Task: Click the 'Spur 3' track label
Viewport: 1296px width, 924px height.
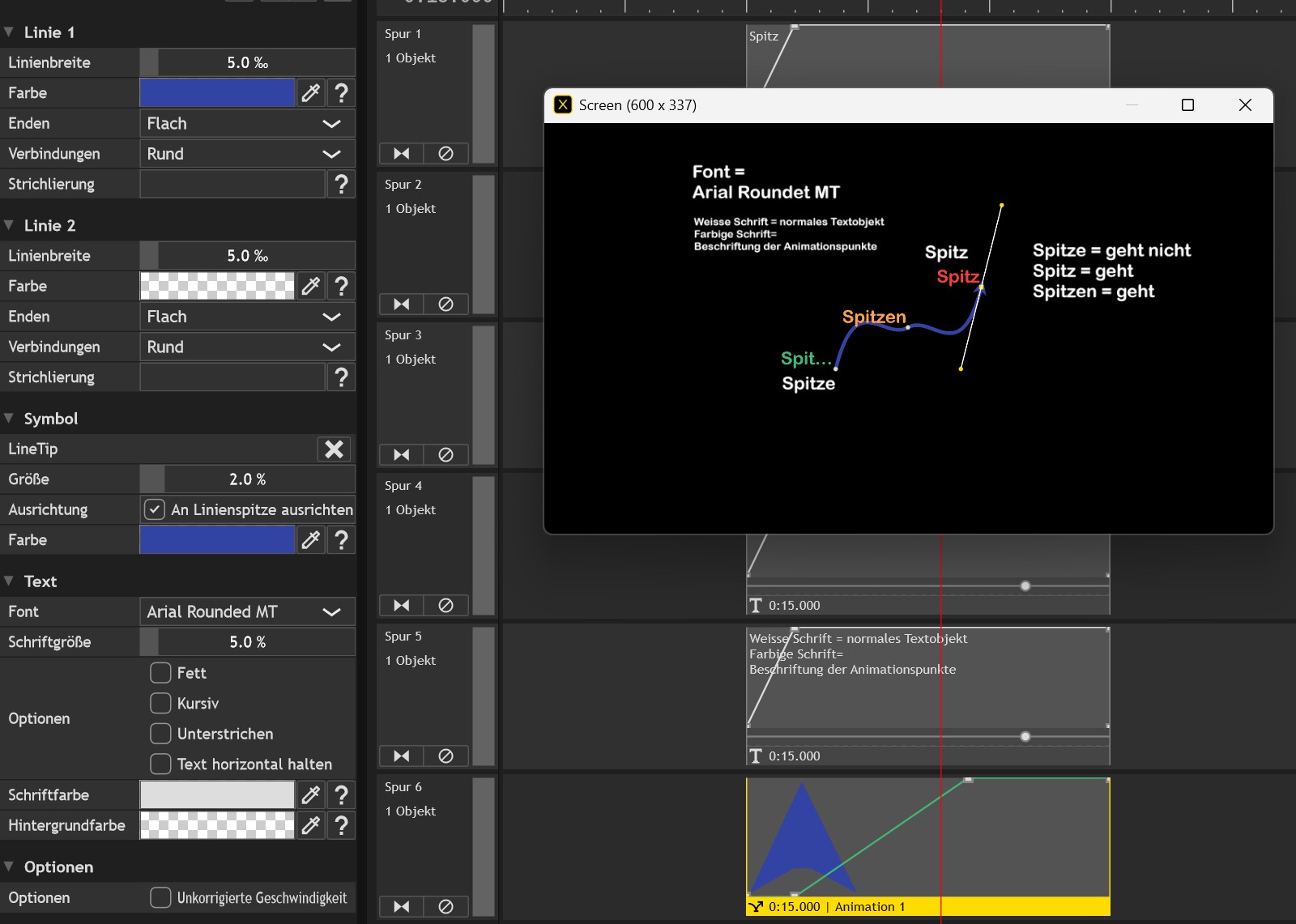Action: pyautogui.click(x=403, y=335)
